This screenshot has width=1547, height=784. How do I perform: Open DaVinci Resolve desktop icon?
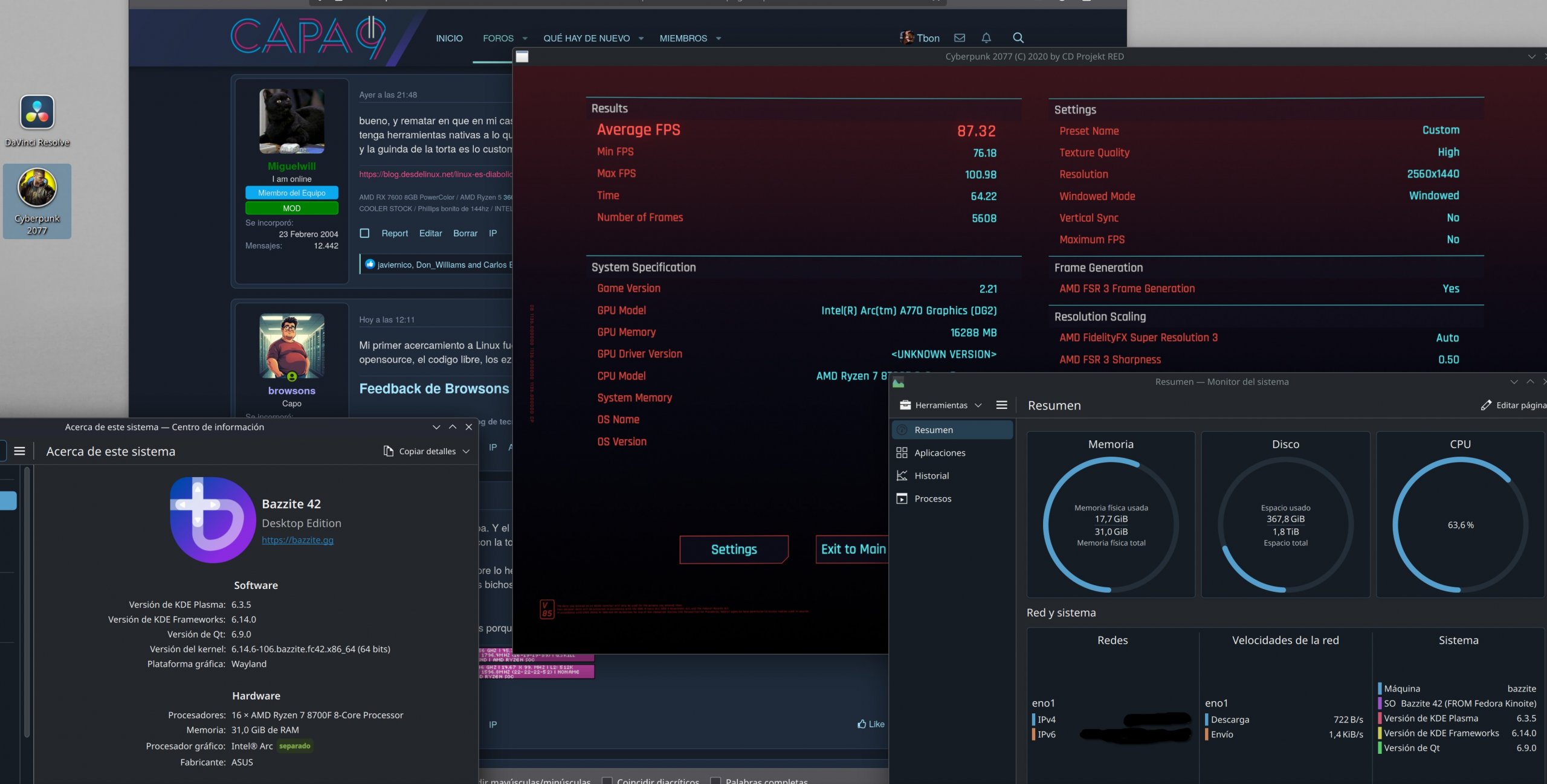point(37,113)
